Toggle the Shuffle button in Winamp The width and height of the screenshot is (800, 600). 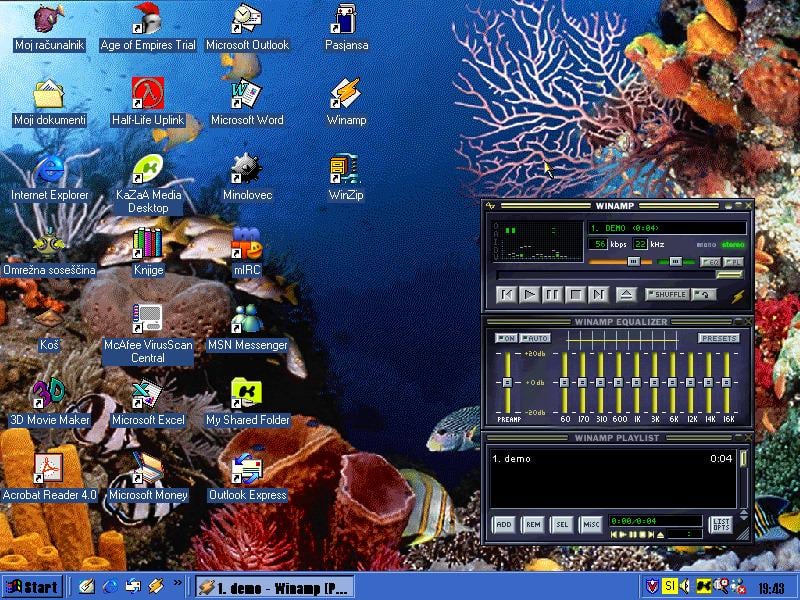pyautogui.click(x=667, y=294)
